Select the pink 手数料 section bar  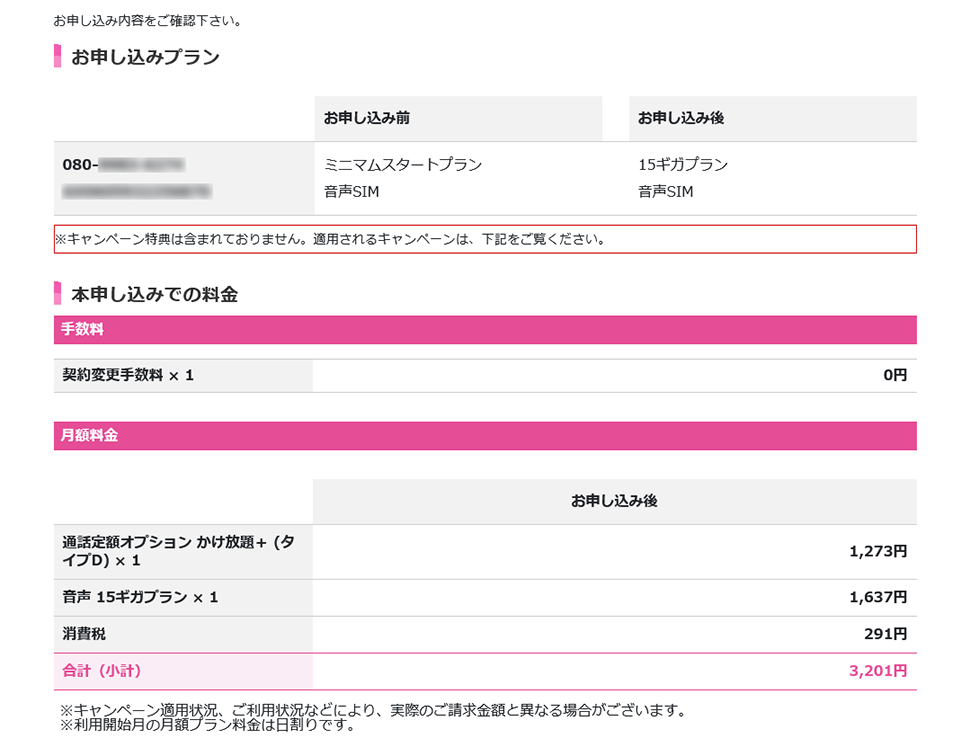[485, 330]
